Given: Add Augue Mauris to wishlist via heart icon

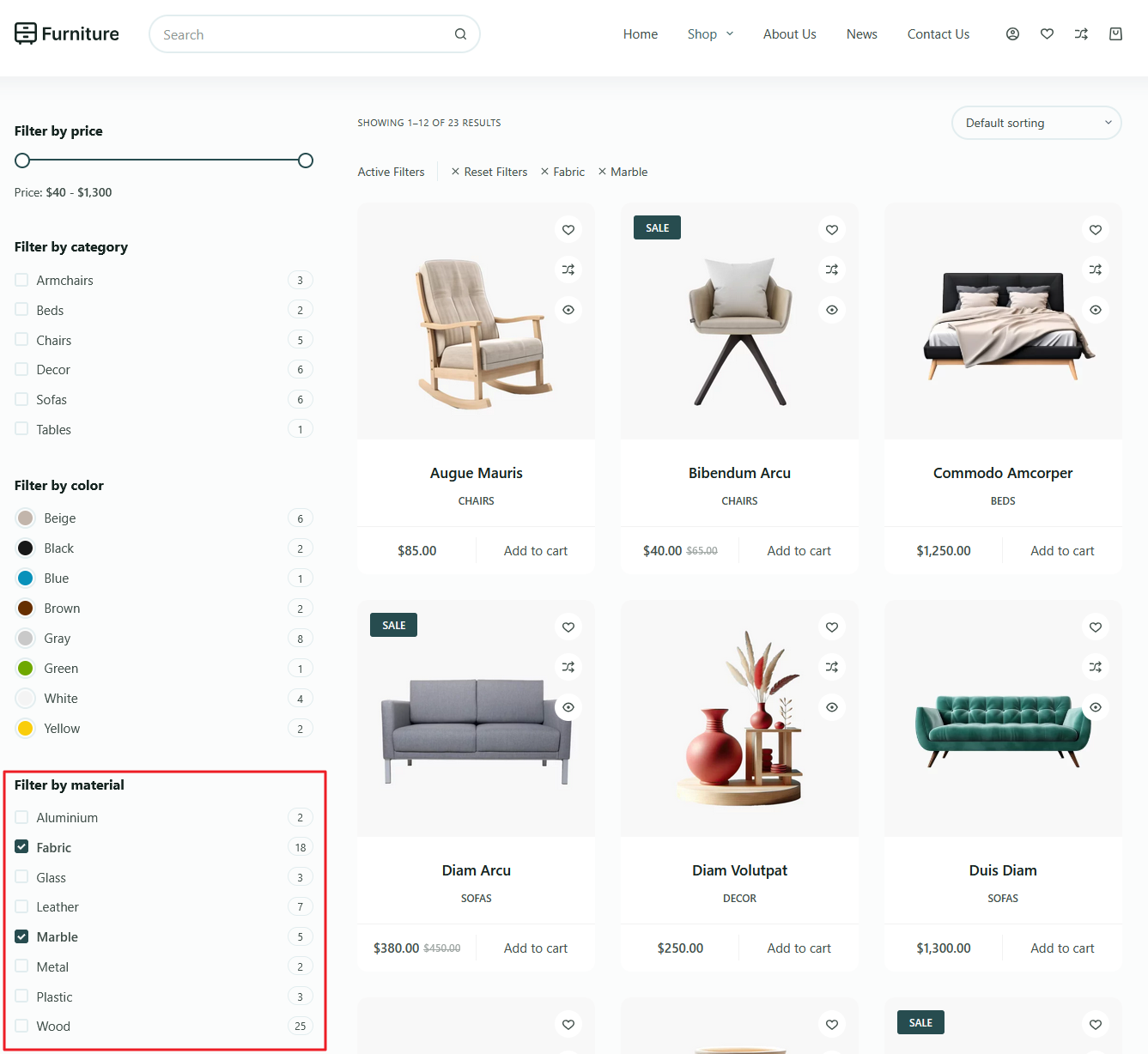Looking at the screenshot, I should [568, 229].
